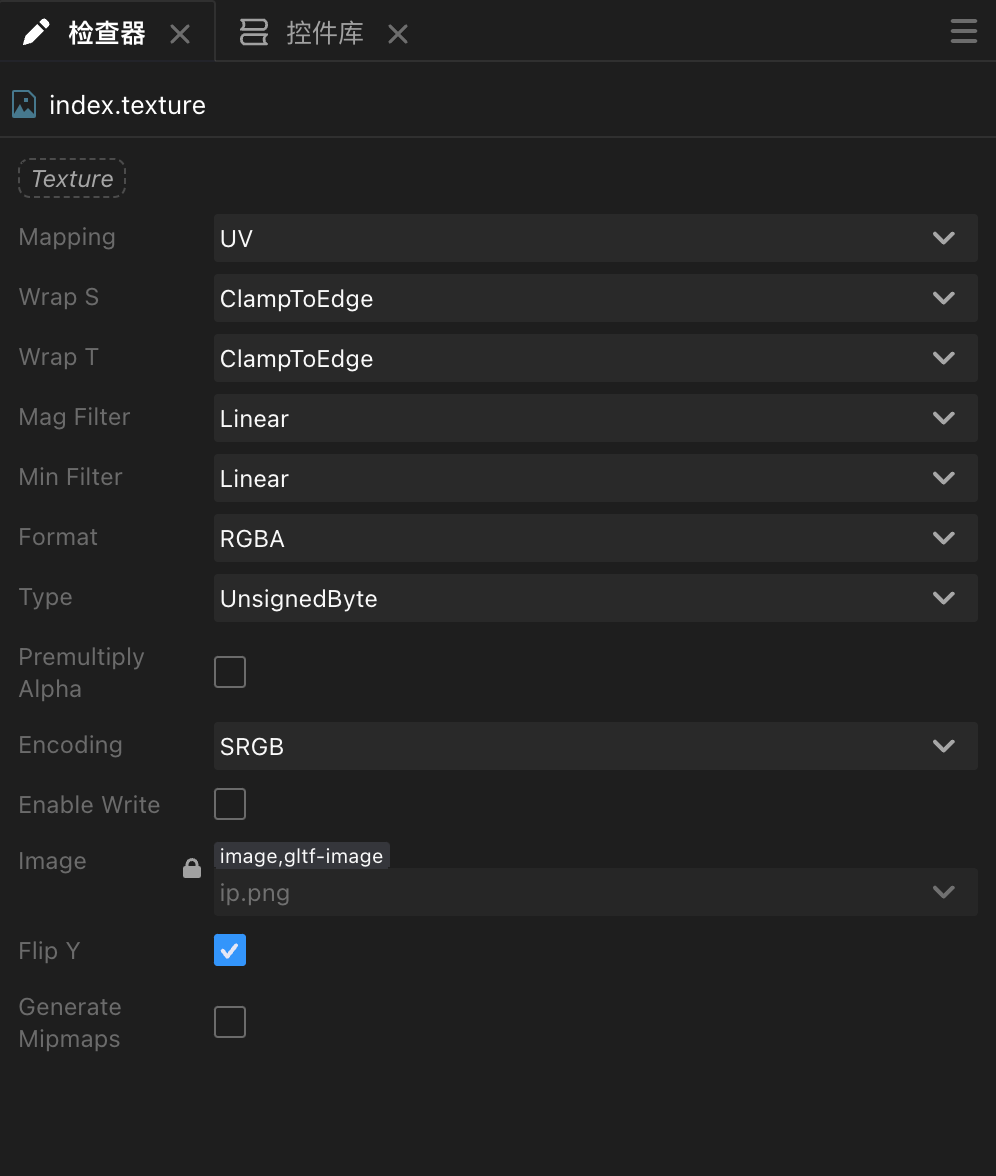996x1176 pixels.
Task: Toggle the Enable Write checkbox
Action: 230,804
